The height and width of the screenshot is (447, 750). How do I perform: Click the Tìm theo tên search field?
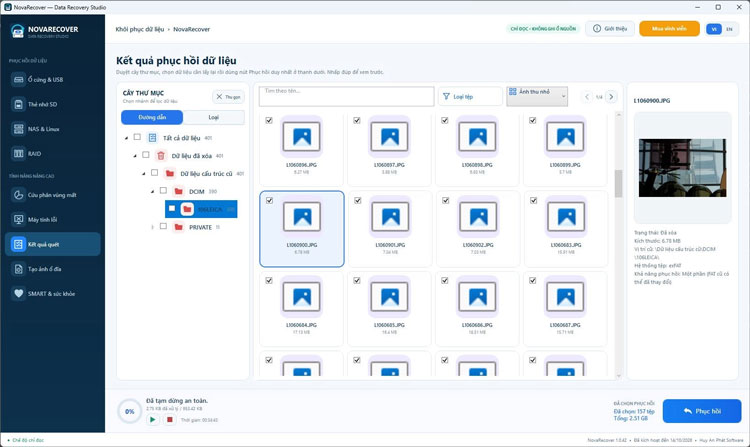pyautogui.click(x=346, y=96)
